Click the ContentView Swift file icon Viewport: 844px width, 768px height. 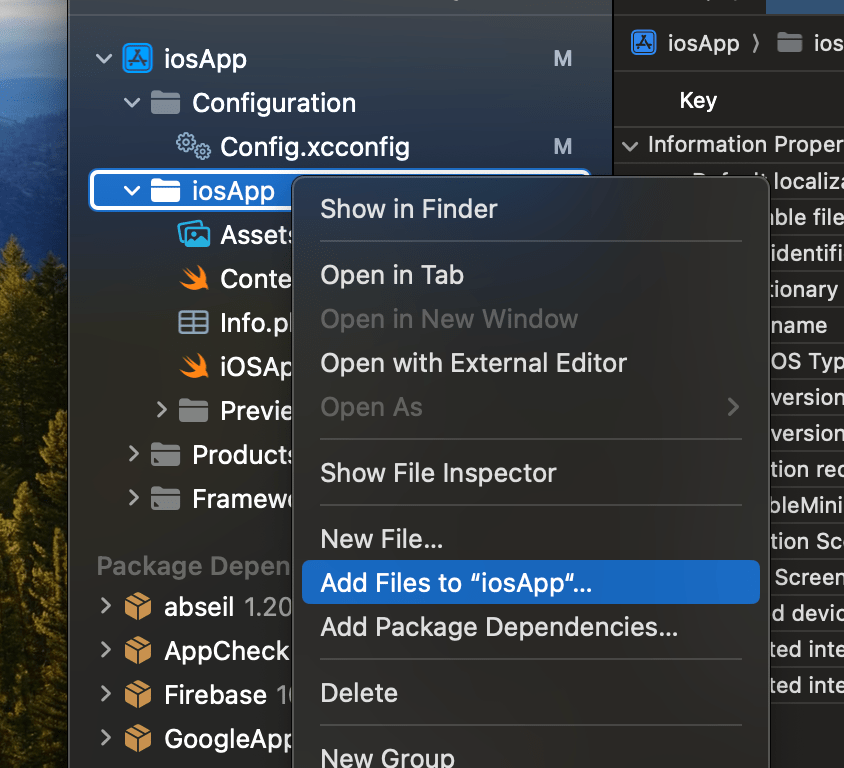coord(193,279)
